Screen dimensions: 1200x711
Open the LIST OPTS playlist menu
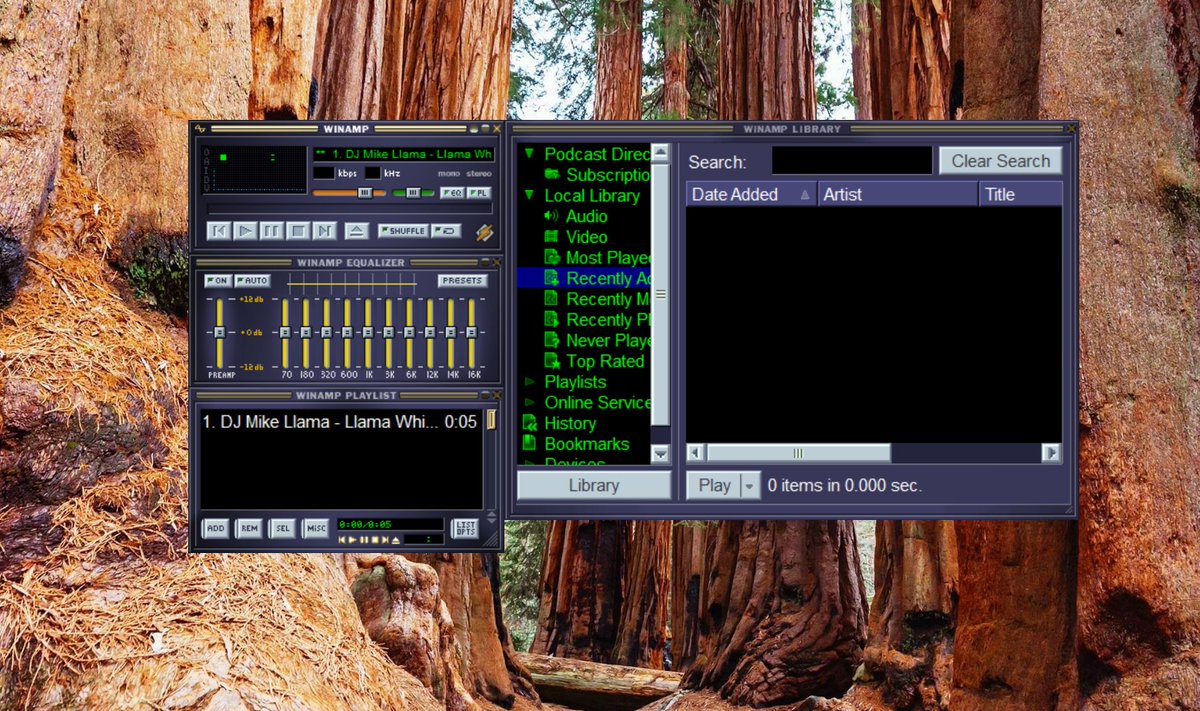tap(465, 528)
